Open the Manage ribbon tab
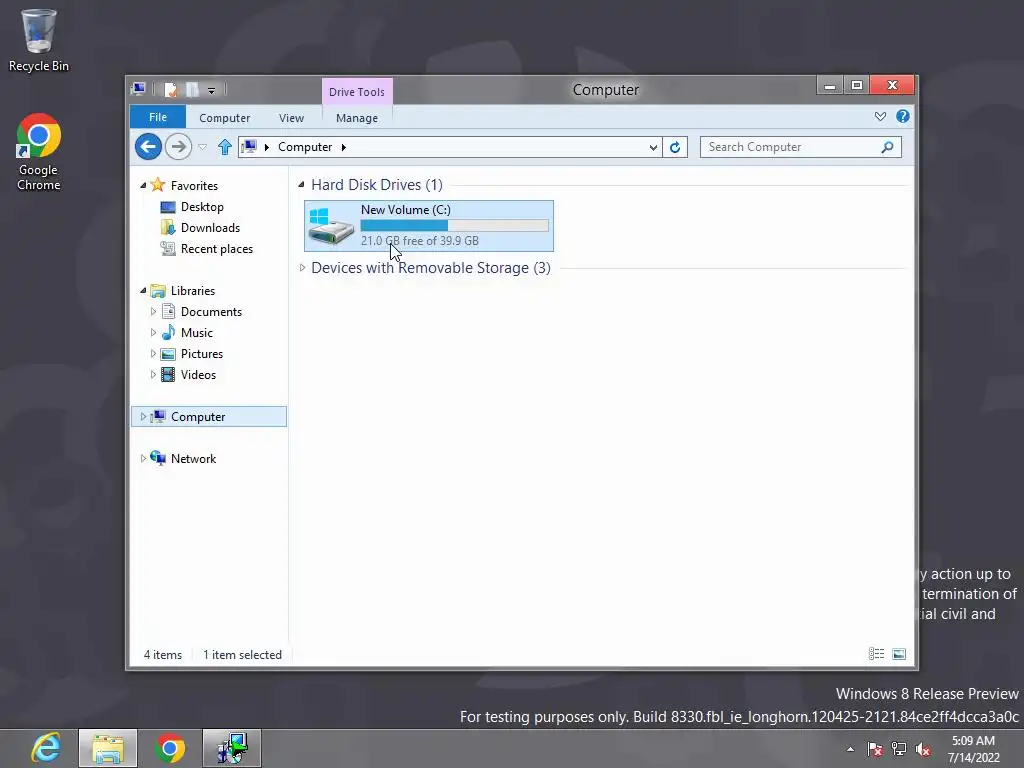The width and height of the screenshot is (1024, 768). pos(357,118)
